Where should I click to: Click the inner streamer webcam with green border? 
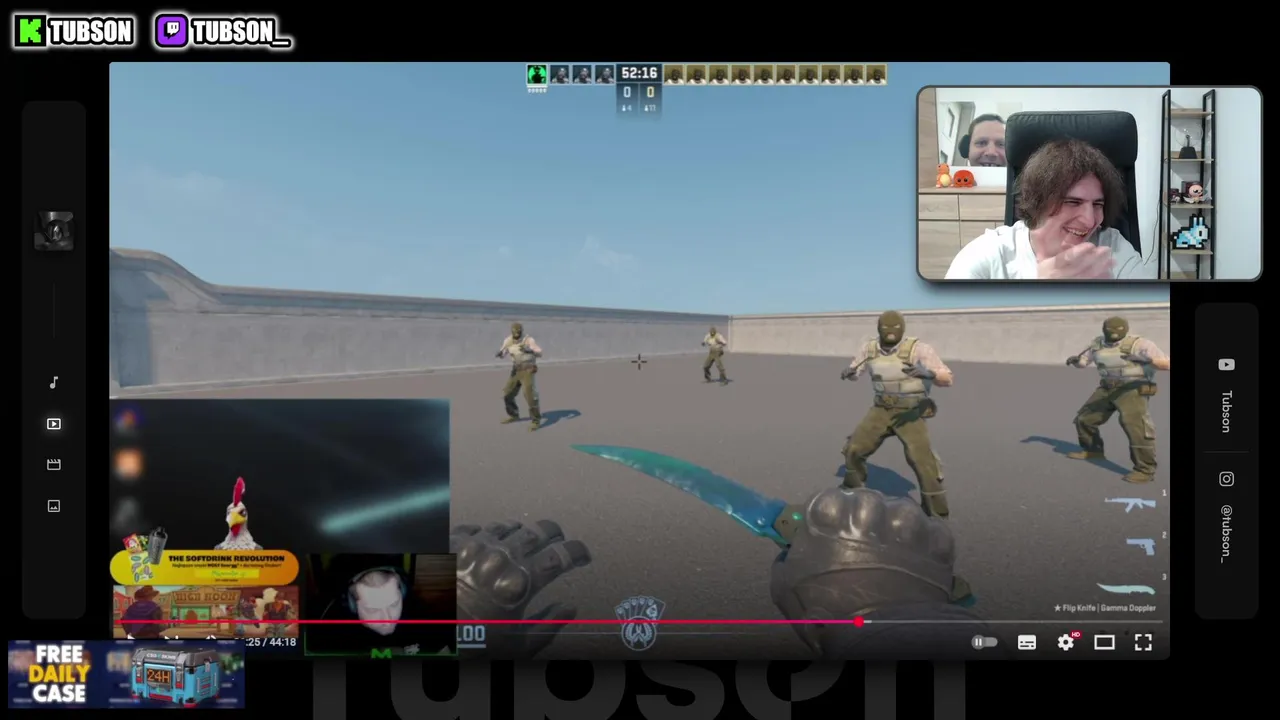pyautogui.click(x=380, y=606)
